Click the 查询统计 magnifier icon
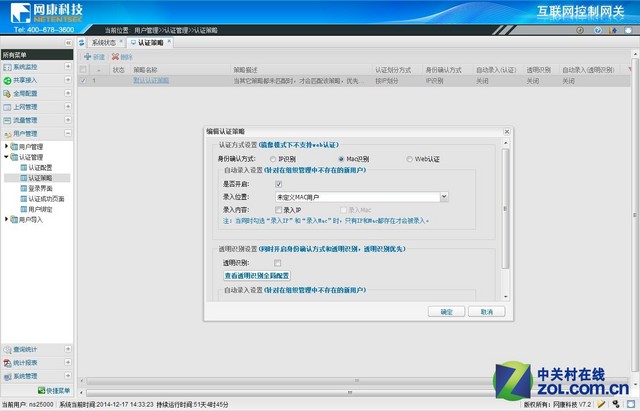640x411 pixels. pyautogui.click(x=7, y=350)
